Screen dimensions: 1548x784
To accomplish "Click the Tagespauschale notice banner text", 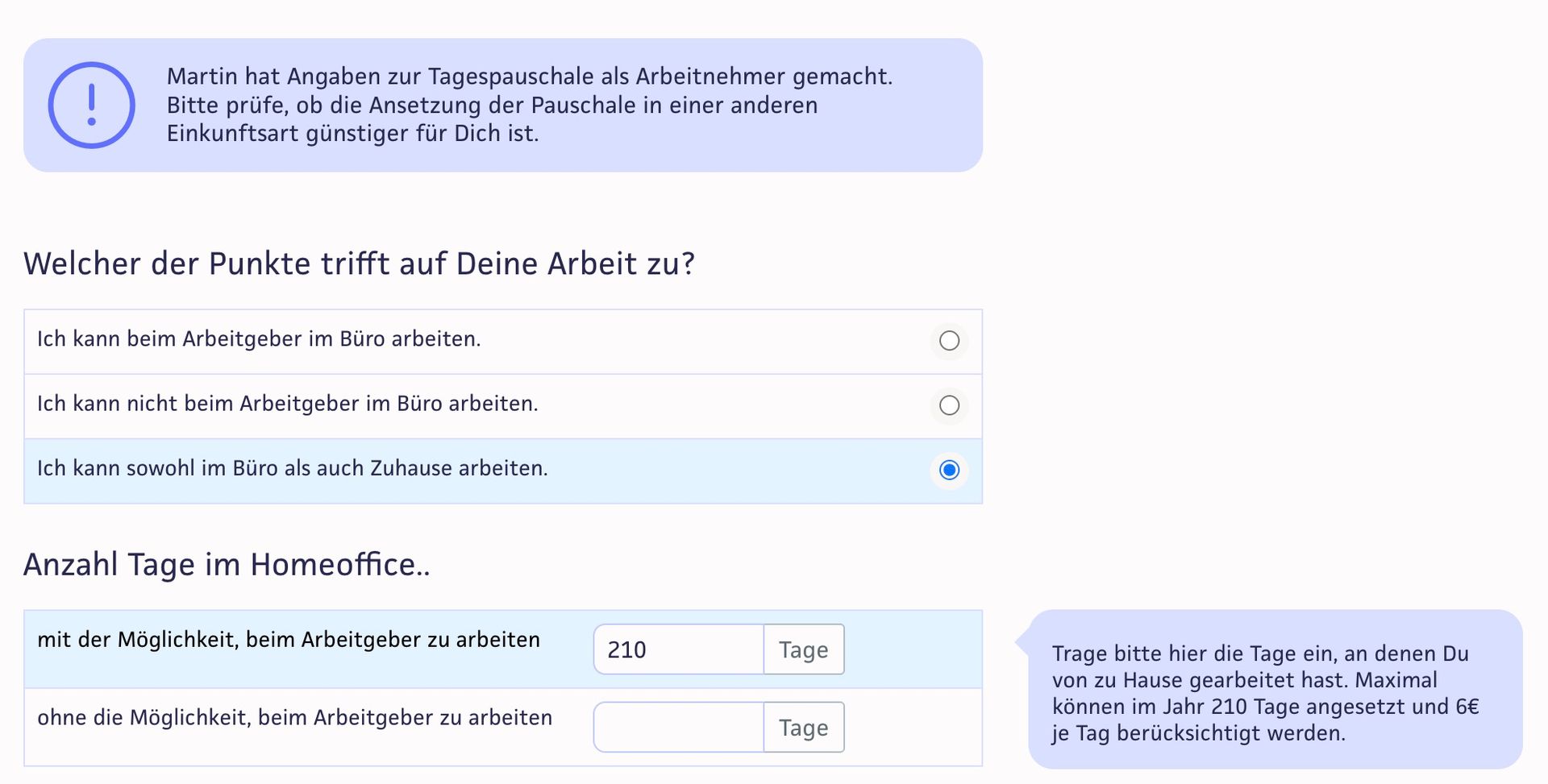I will pos(530,105).
